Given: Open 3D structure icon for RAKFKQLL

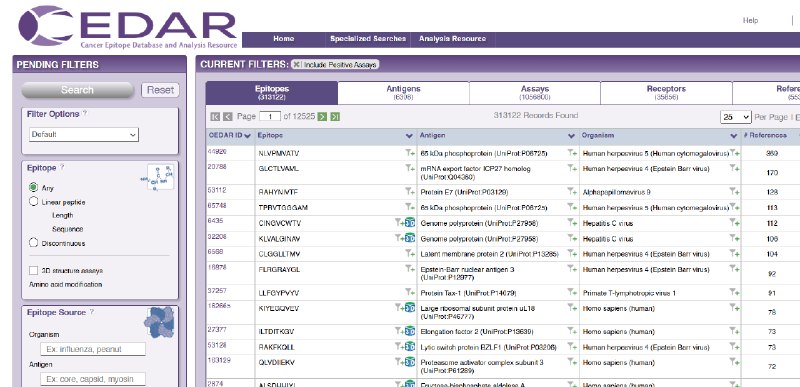Looking at the screenshot, I should click(x=410, y=347).
